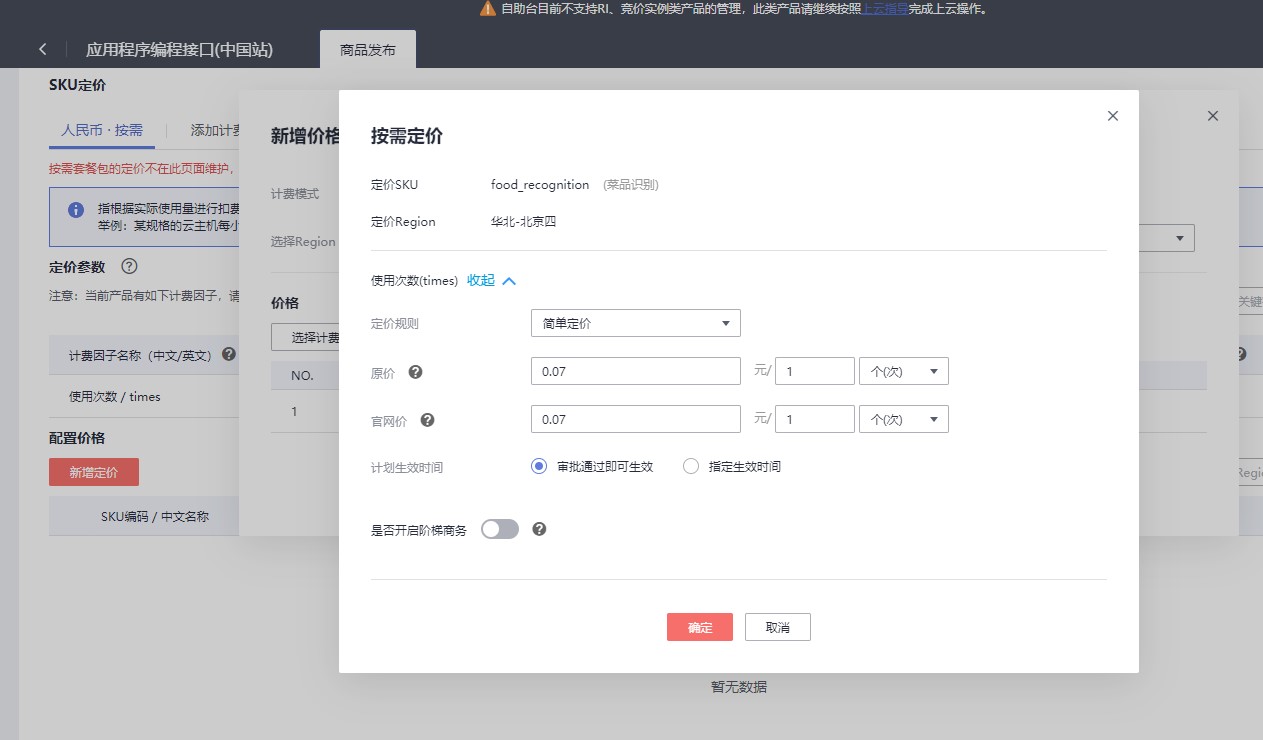
Task: Close the 按需定价 dialog
Action: 1112,116
